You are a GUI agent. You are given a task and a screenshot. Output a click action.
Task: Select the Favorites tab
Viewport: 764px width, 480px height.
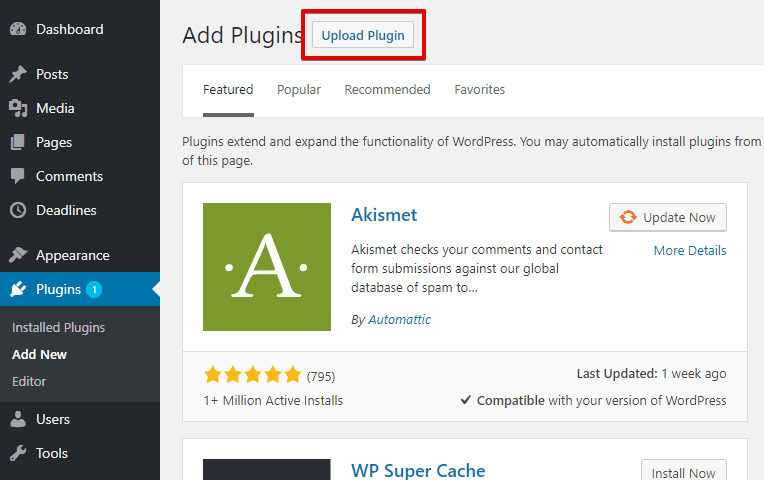479,90
